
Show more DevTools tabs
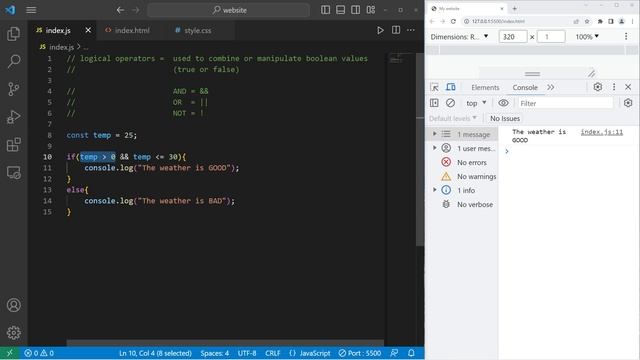click(551, 87)
